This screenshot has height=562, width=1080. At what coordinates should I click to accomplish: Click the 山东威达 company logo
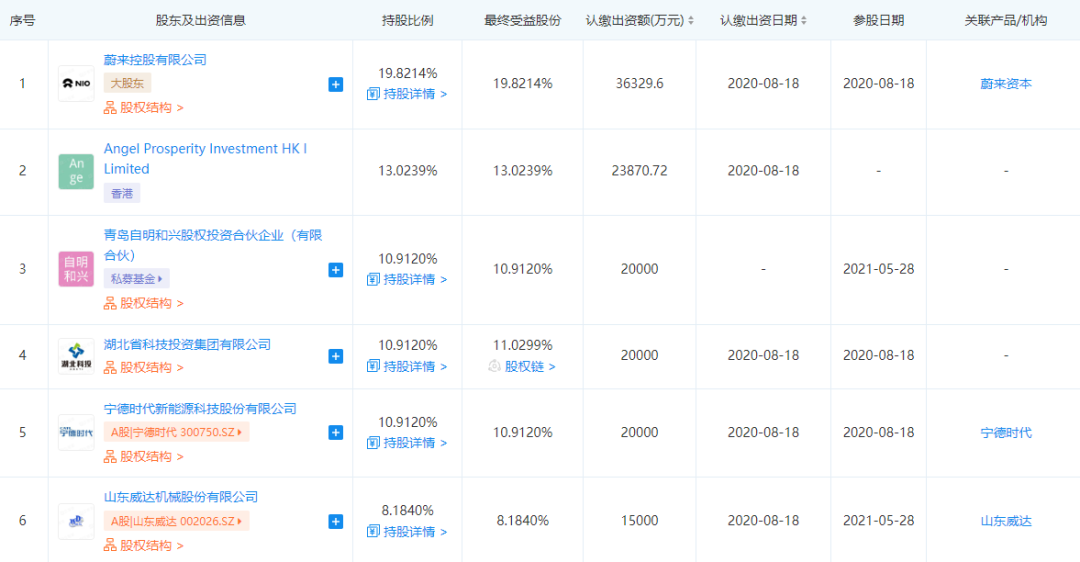76,520
